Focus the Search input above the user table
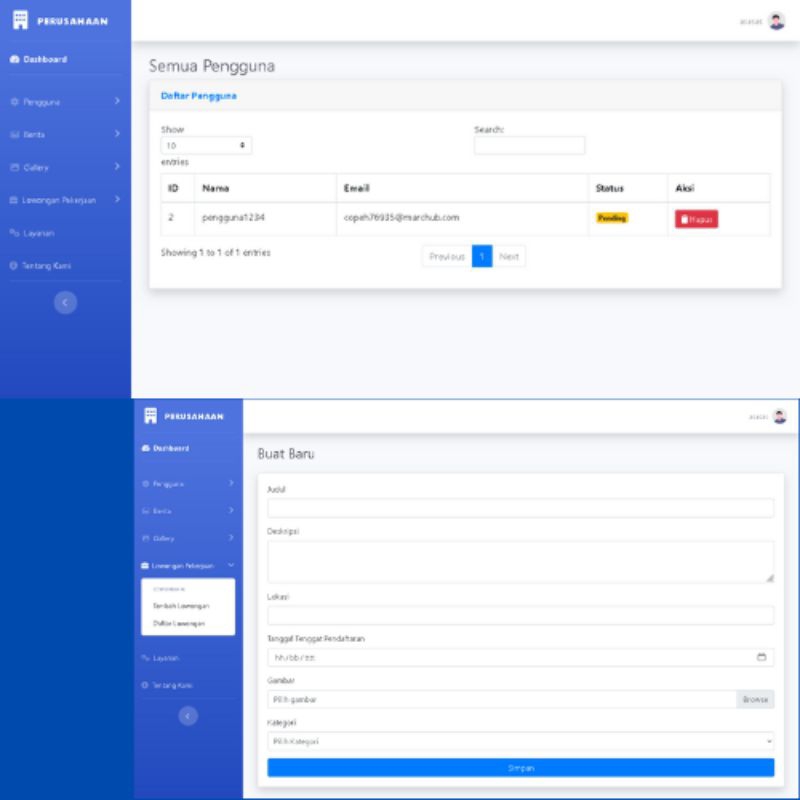800x800 pixels. tap(529, 145)
